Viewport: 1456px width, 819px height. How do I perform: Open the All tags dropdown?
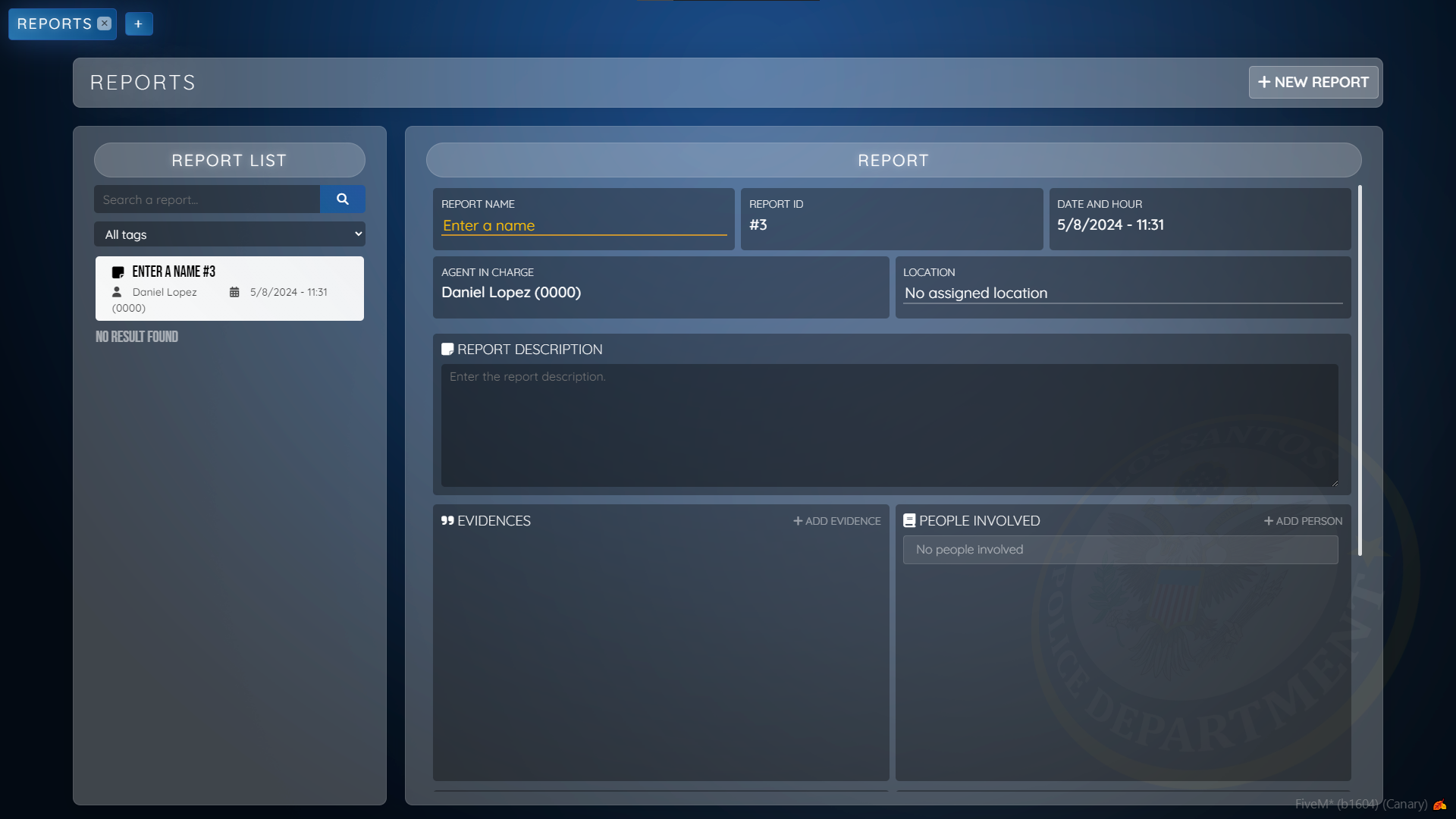tap(229, 234)
